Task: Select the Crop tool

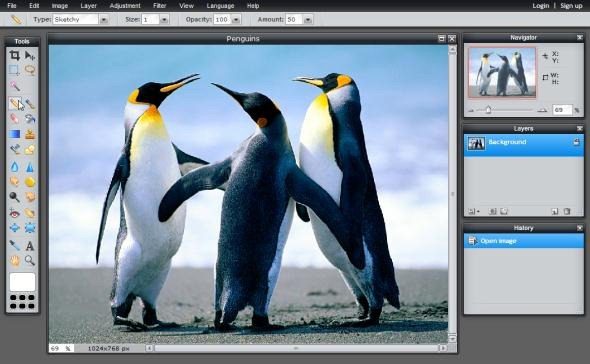Action: click(x=14, y=55)
